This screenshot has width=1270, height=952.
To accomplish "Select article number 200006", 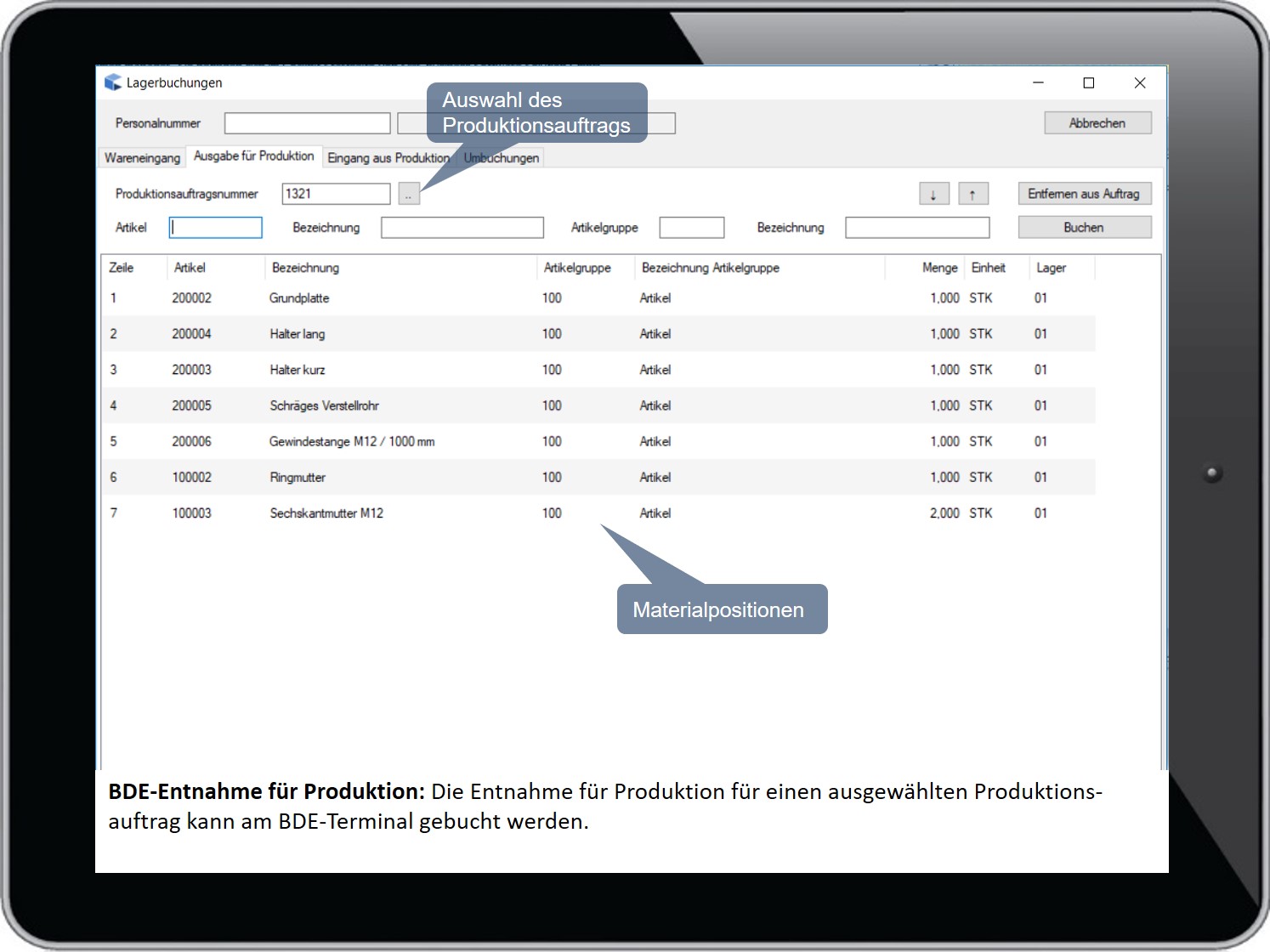I will (191, 441).
